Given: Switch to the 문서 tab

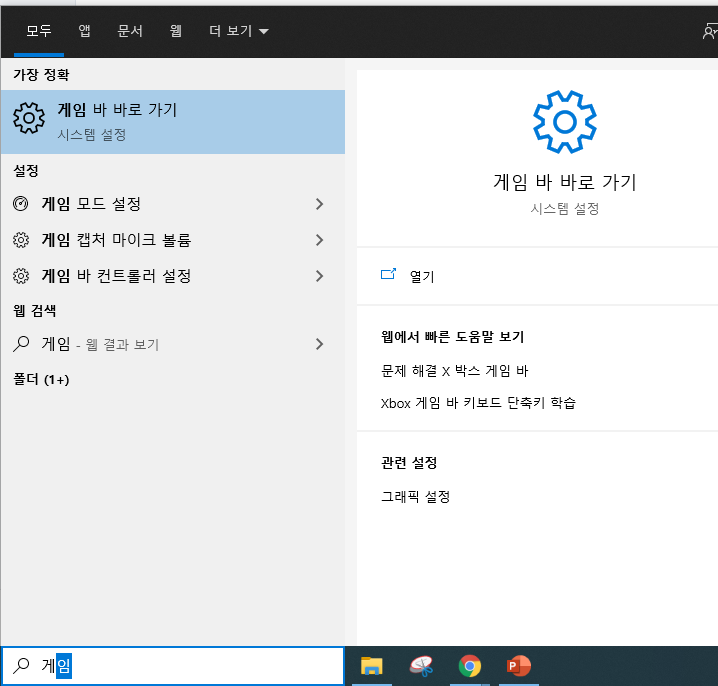Looking at the screenshot, I should (x=130, y=31).
